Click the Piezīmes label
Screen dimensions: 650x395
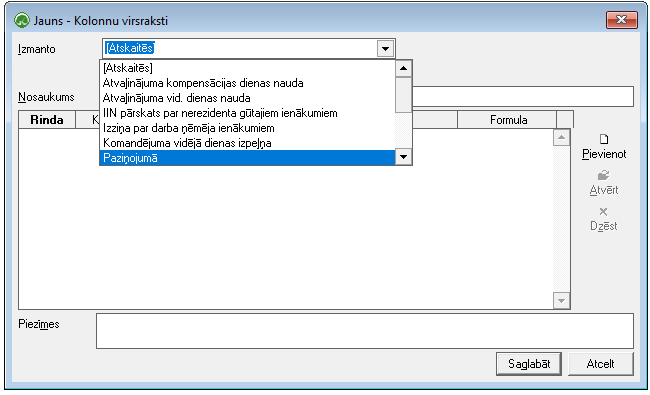(39, 324)
